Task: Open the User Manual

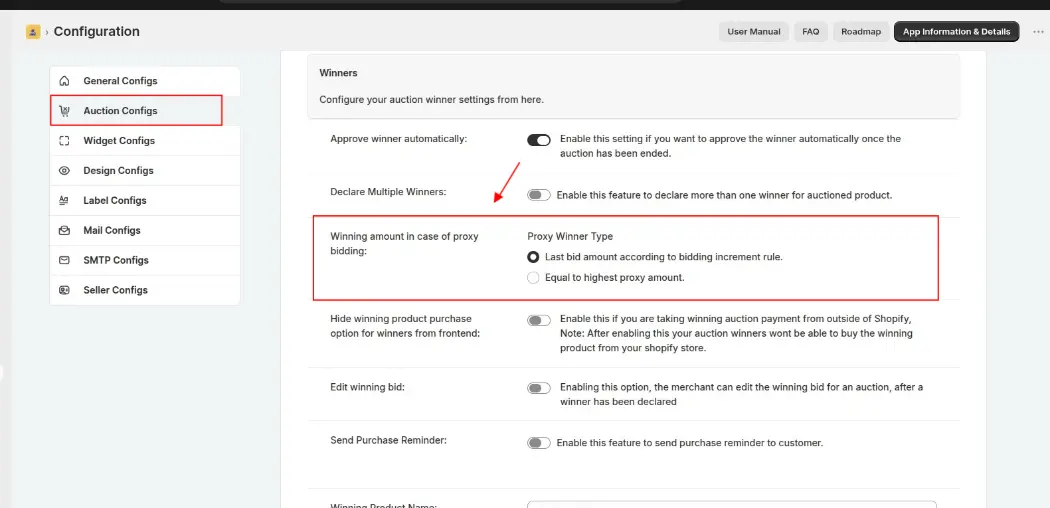Action: 753,31
